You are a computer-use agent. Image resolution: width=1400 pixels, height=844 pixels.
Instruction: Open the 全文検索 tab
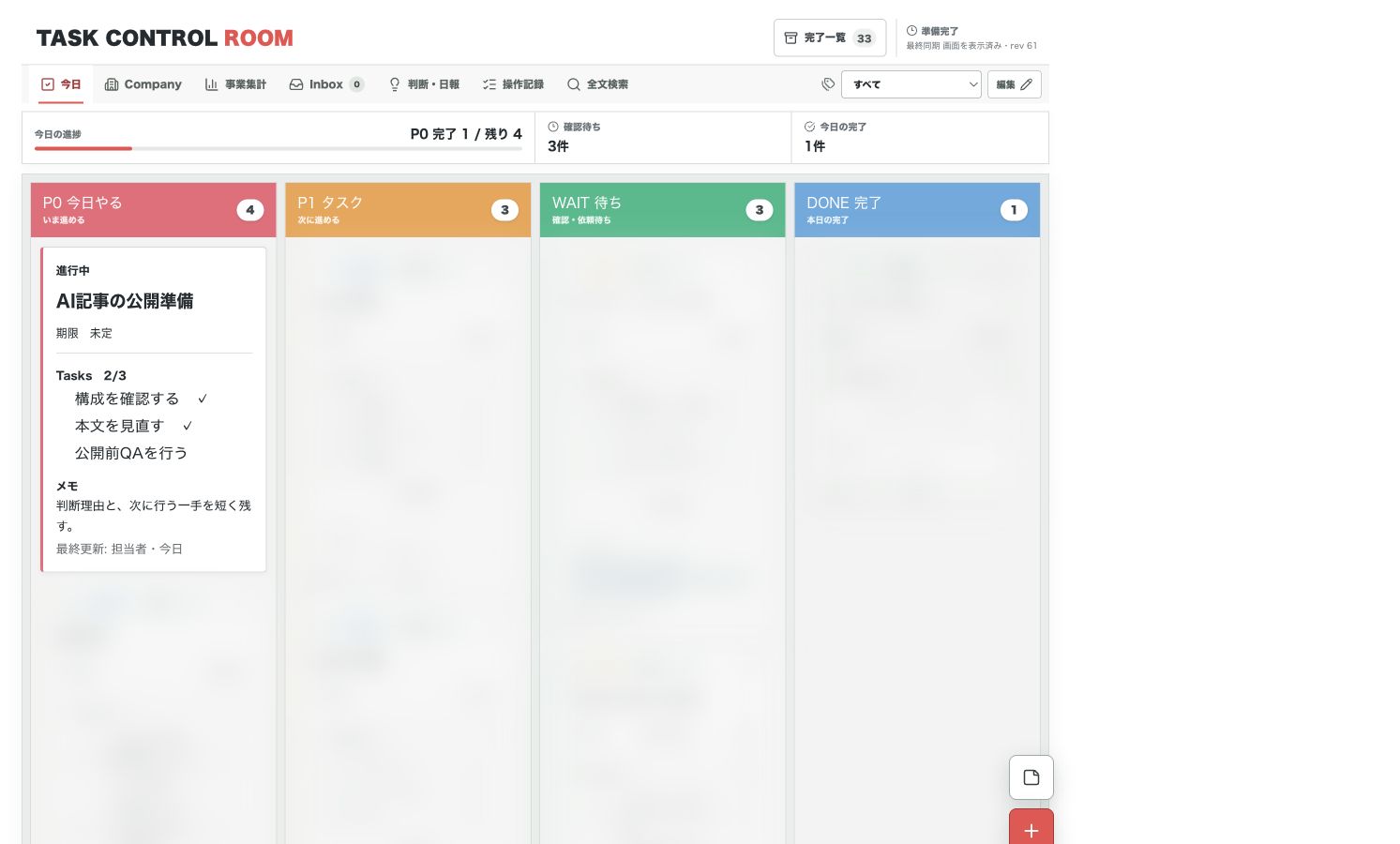[597, 84]
